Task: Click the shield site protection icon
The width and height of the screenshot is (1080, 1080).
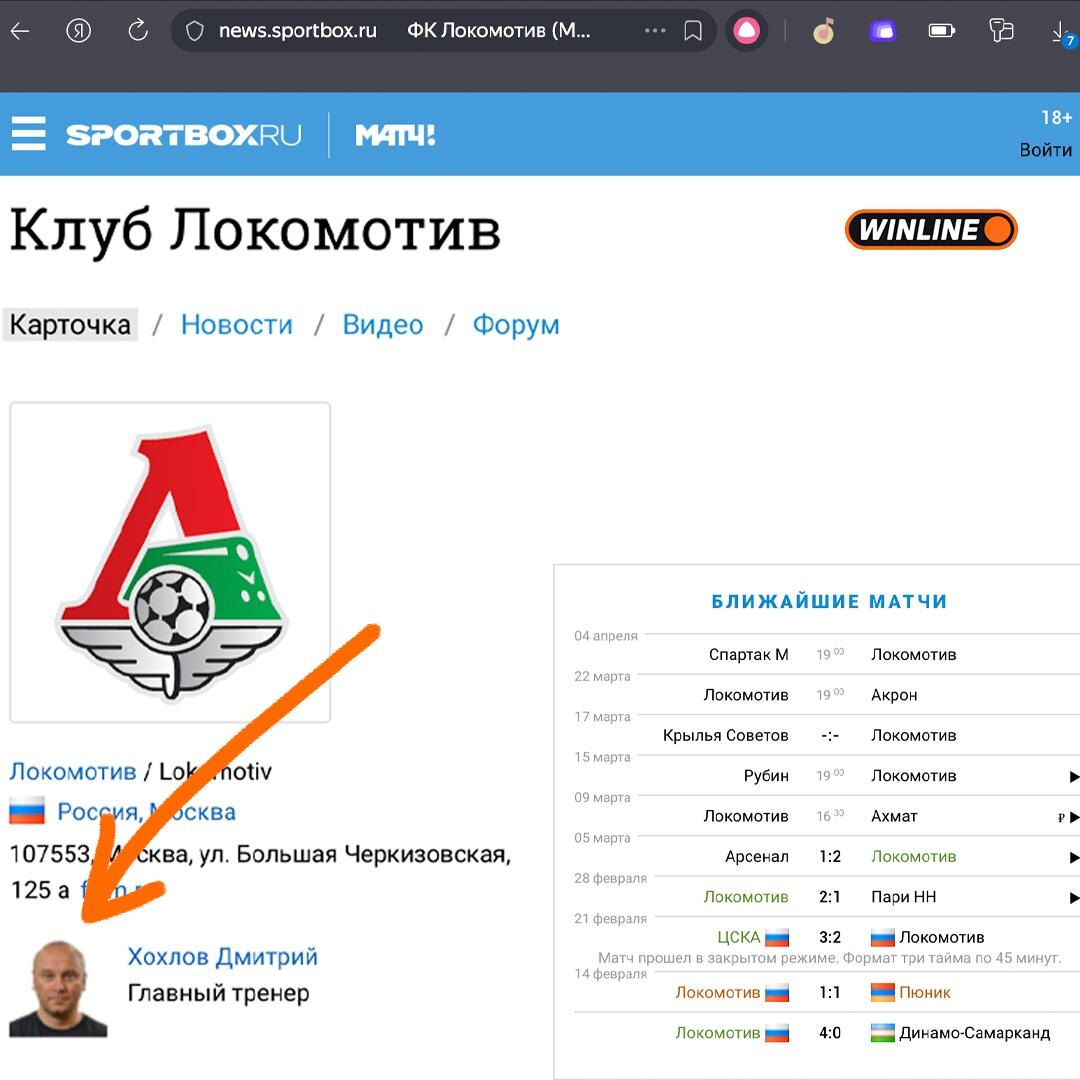Action: point(195,31)
